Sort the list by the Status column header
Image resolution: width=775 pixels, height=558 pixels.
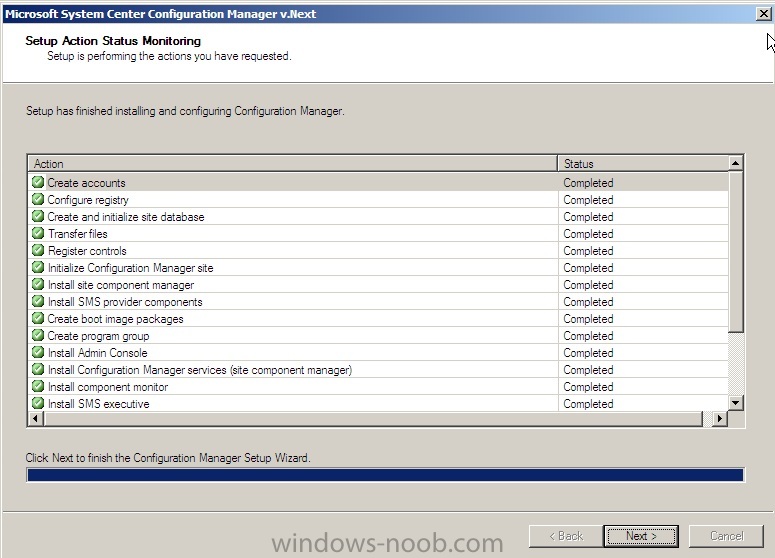click(x=643, y=164)
